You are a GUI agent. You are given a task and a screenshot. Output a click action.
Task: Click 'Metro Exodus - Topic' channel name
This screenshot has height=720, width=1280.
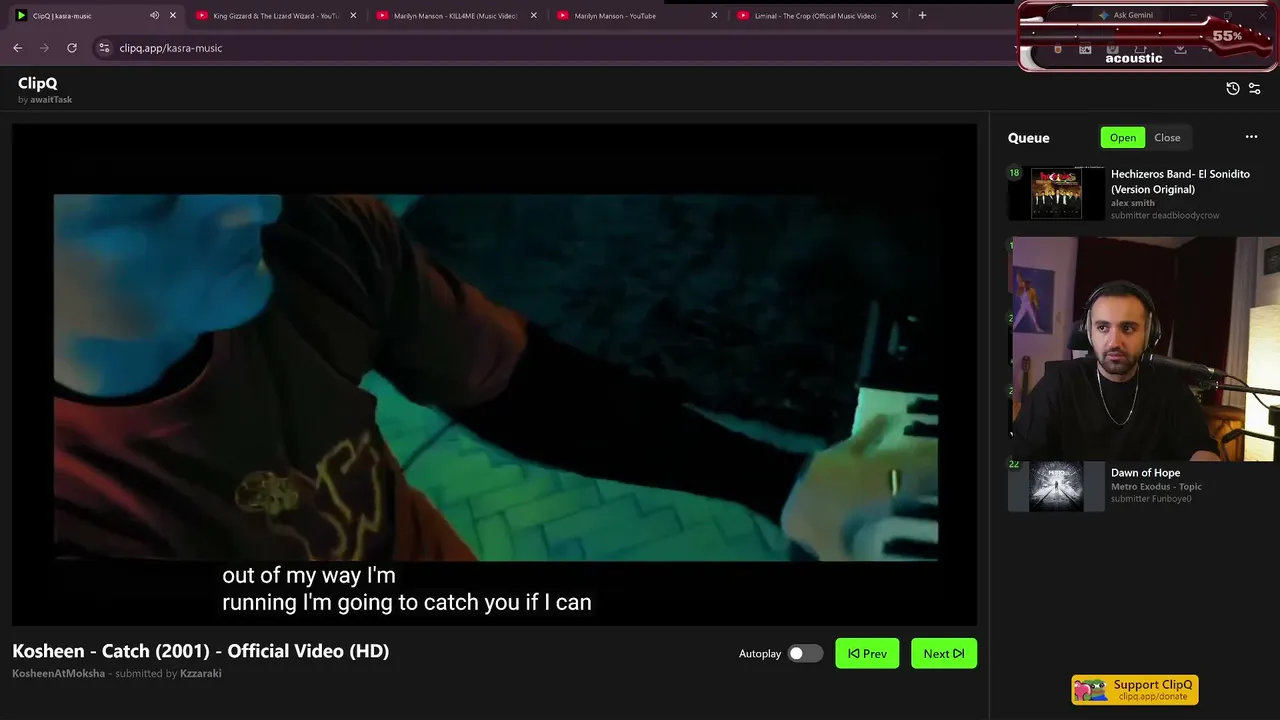coord(1156,487)
